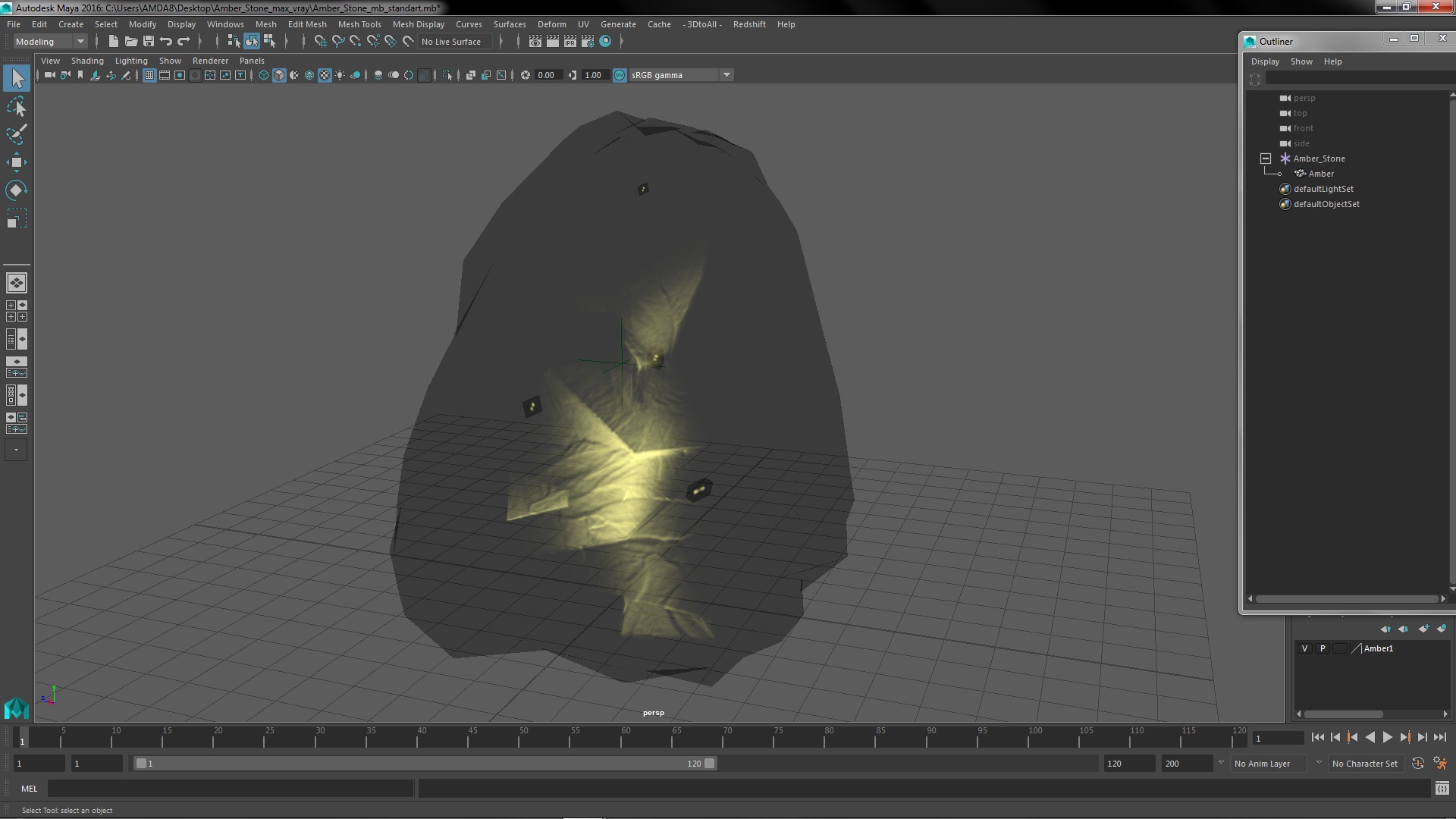This screenshot has height=819, width=1456.
Task: Enable wireframe shading in viewport
Action: 263,75
